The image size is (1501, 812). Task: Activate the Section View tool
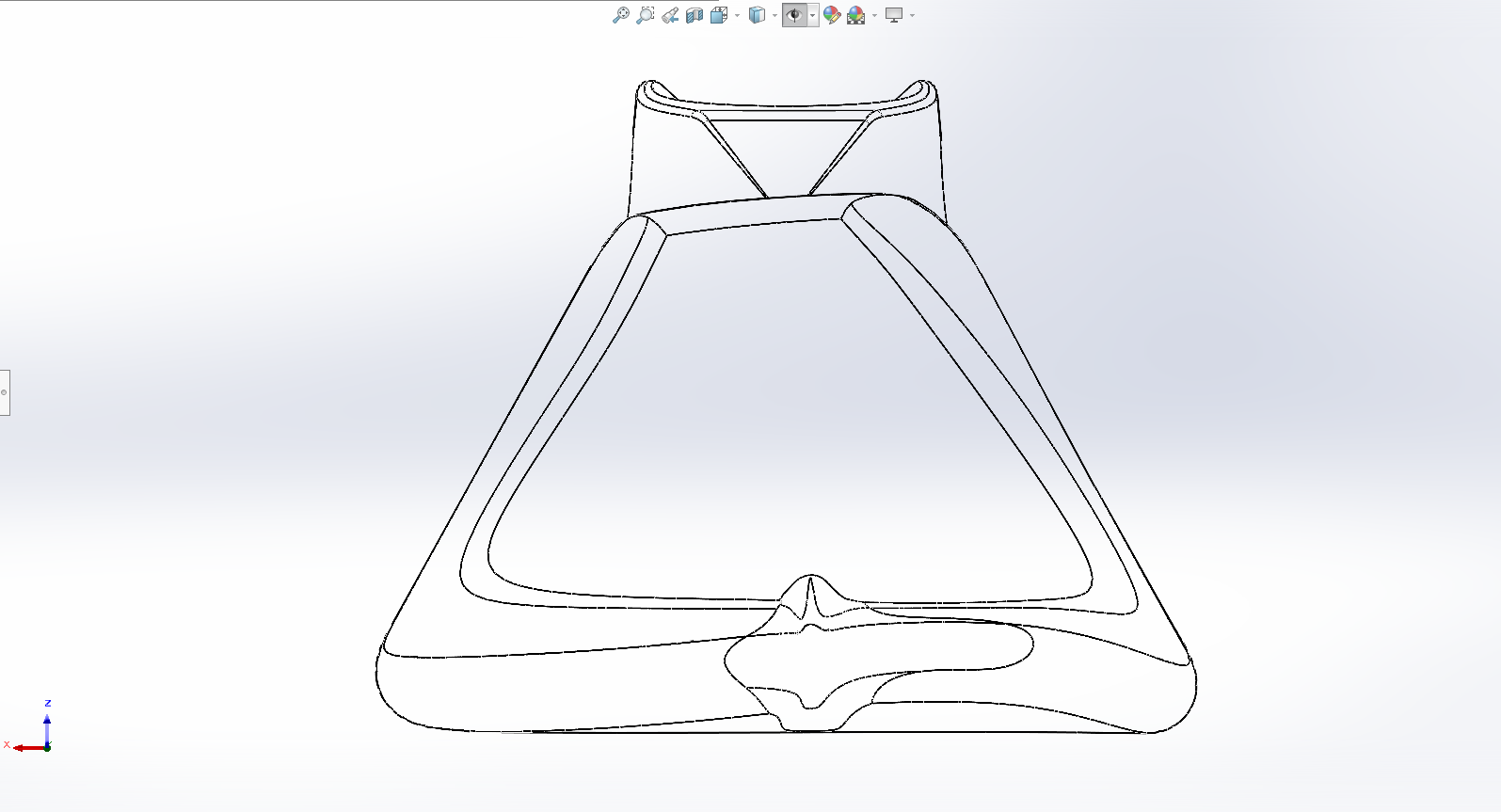(x=695, y=15)
